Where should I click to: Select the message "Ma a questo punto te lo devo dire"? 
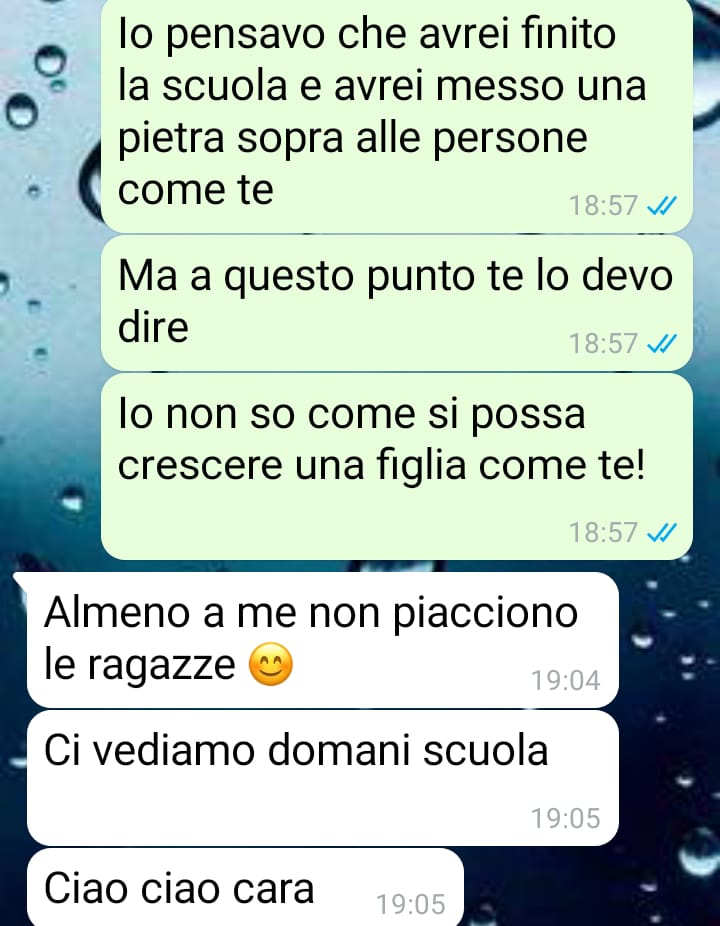(396, 303)
